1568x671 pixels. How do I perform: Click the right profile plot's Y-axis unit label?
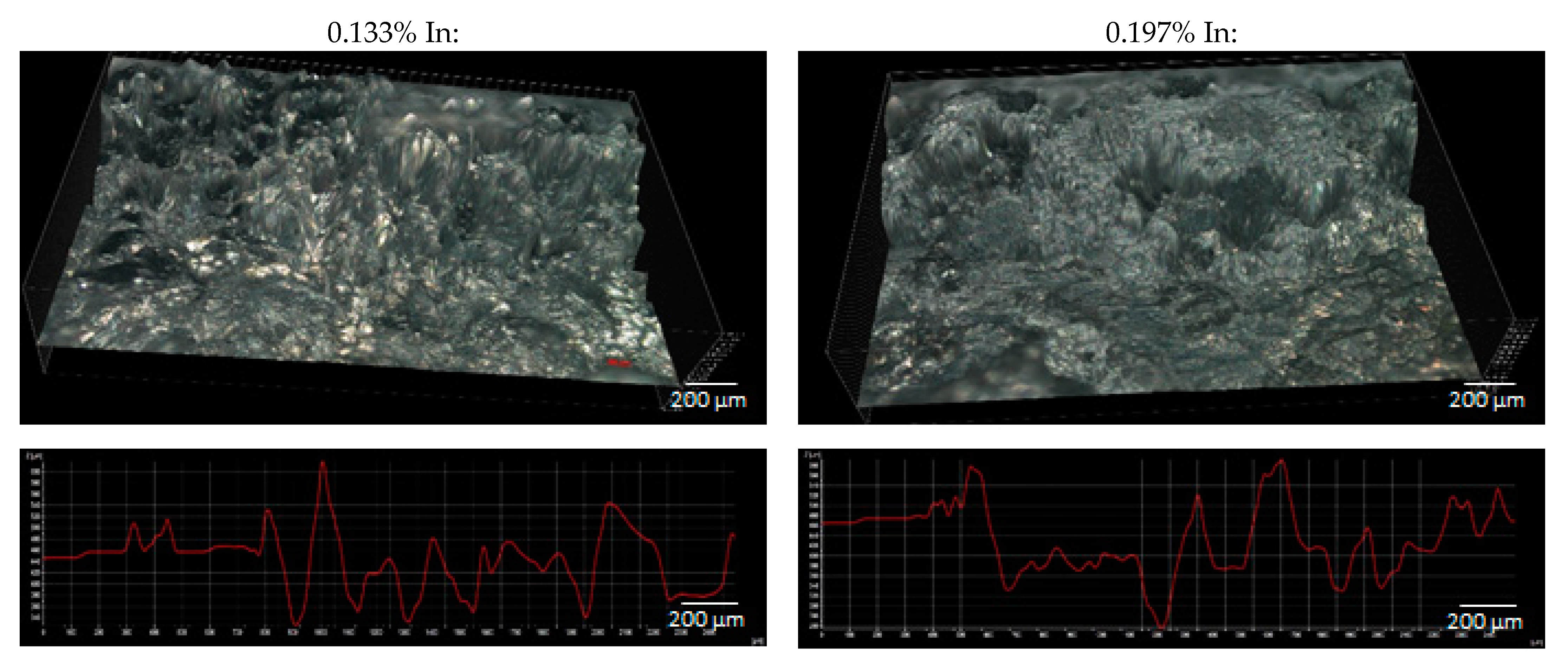[x=813, y=455]
